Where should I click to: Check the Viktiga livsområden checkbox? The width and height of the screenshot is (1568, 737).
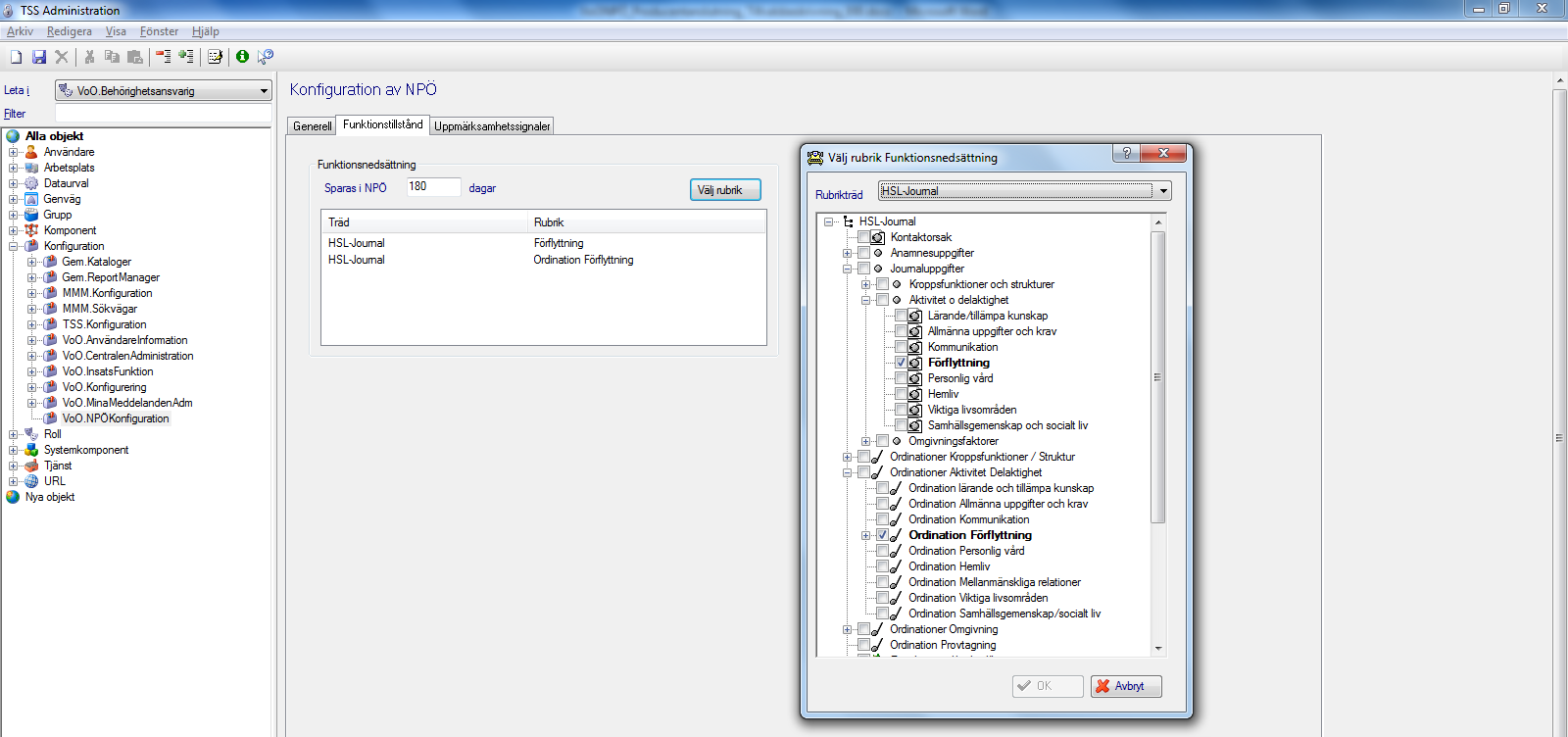[901, 410]
